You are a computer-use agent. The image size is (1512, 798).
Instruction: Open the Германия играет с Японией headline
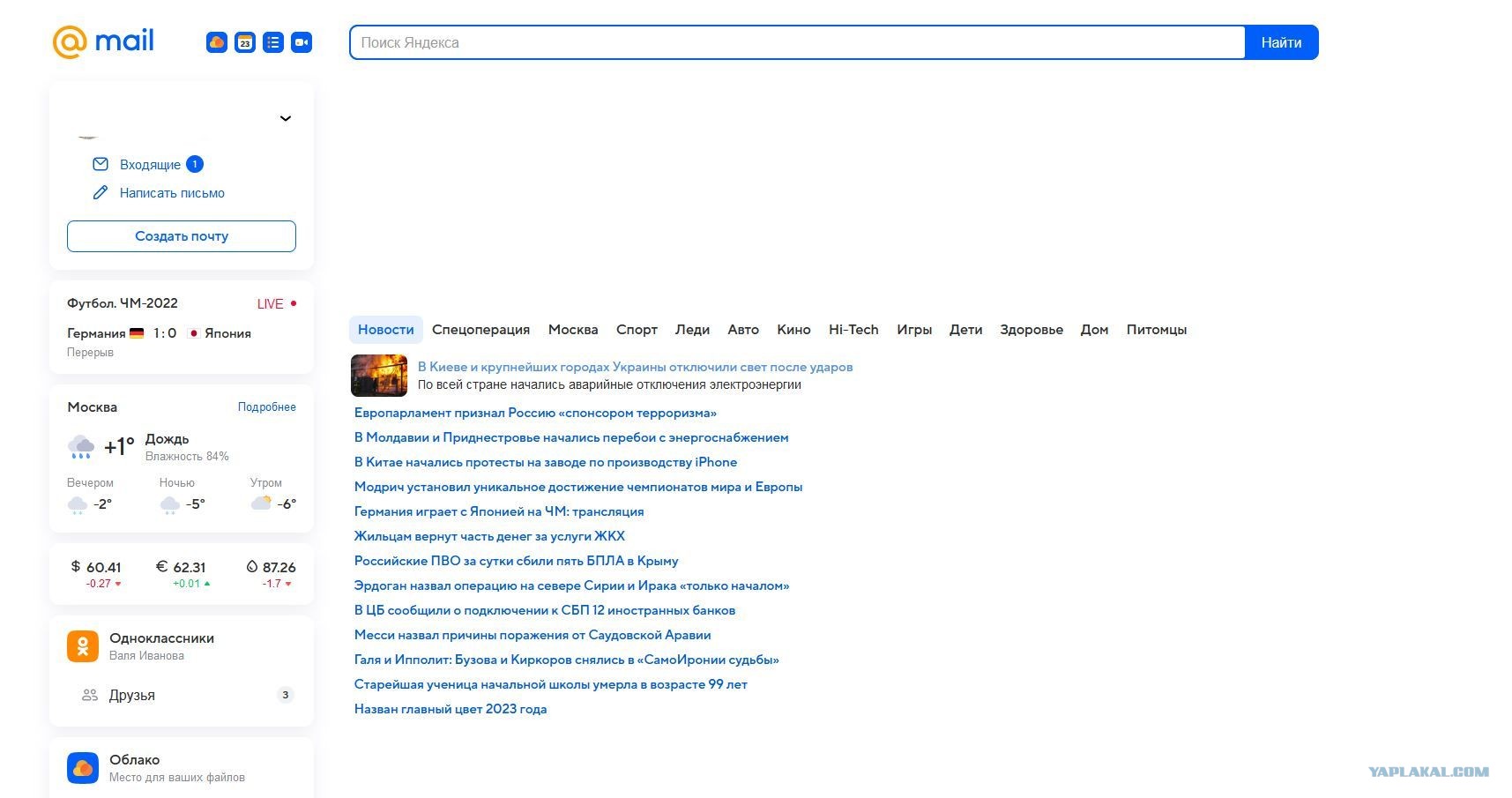click(x=499, y=511)
